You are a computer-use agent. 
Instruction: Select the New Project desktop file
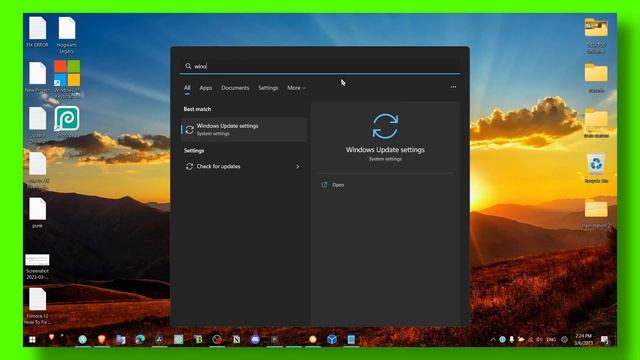tap(37, 77)
